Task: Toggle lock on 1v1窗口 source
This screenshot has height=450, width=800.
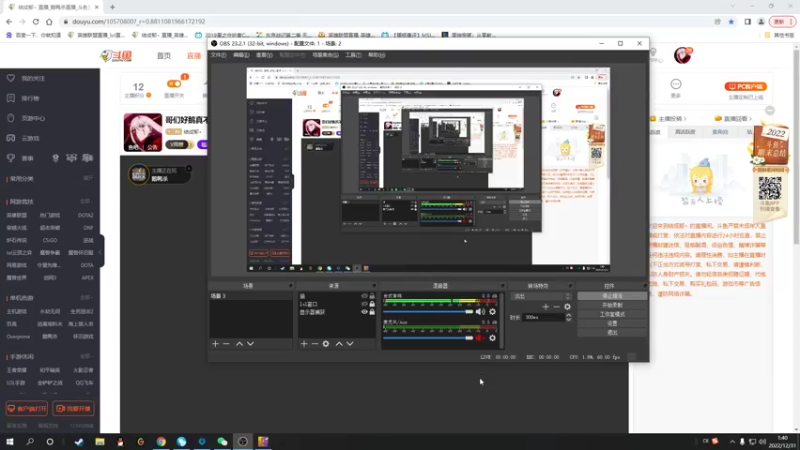Action: point(372,304)
